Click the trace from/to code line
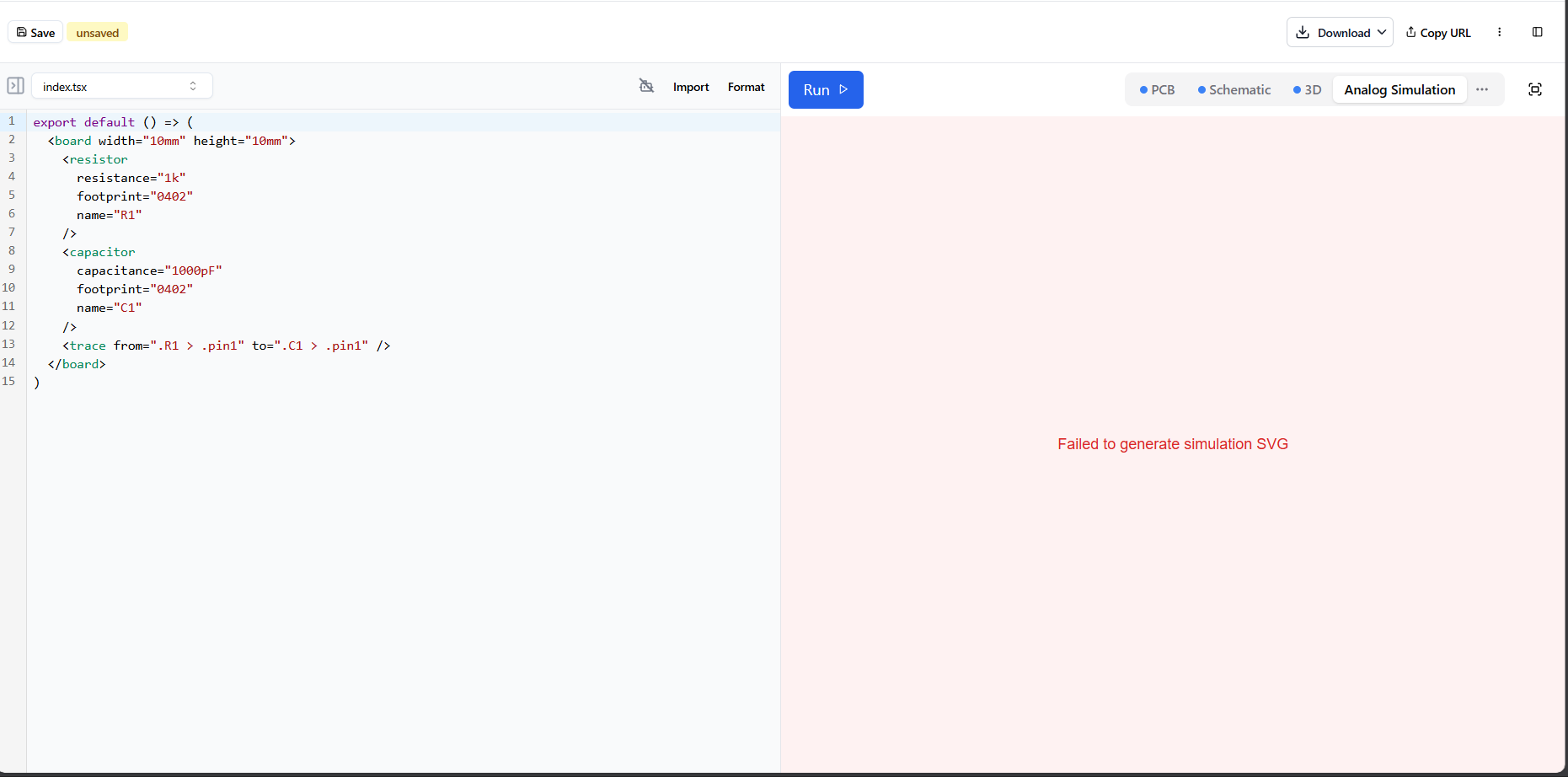This screenshot has height=777, width=1568. click(227, 346)
